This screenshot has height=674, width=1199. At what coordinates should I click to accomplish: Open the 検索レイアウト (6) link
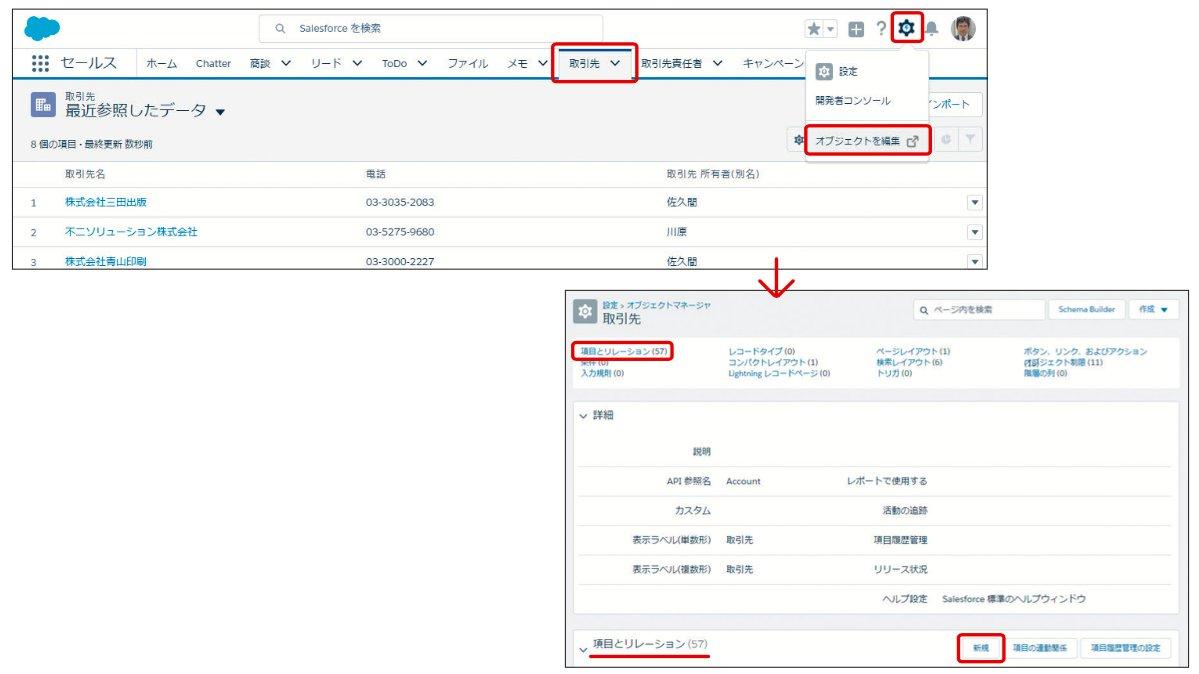[909, 363]
